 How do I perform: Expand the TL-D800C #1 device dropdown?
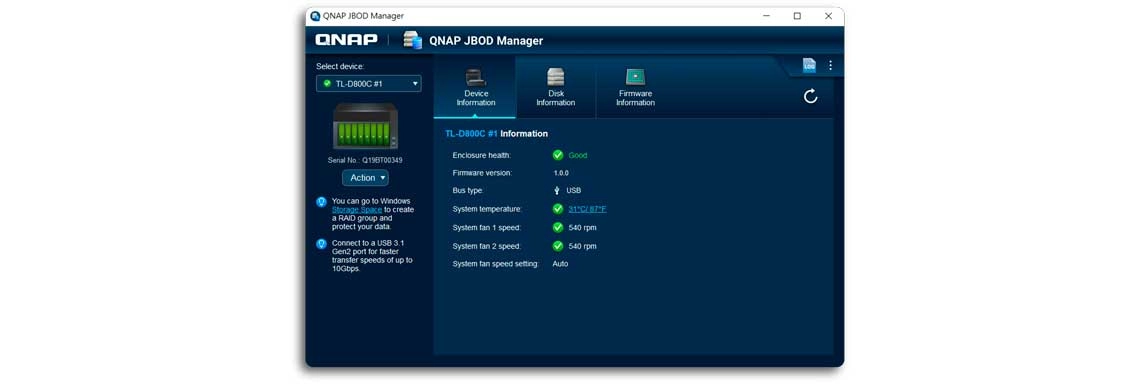point(369,84)
